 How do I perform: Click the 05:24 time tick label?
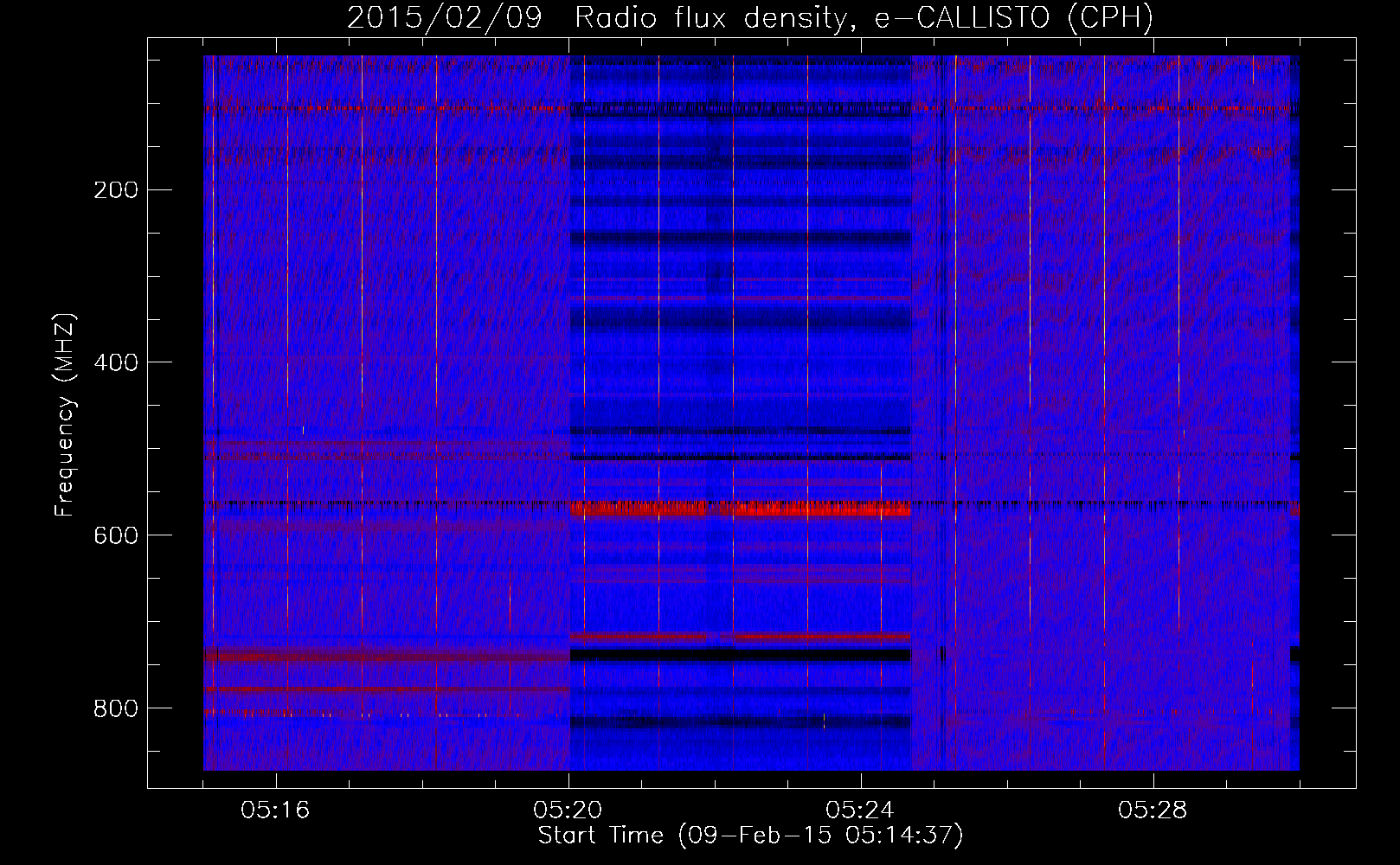pos(860,811)
